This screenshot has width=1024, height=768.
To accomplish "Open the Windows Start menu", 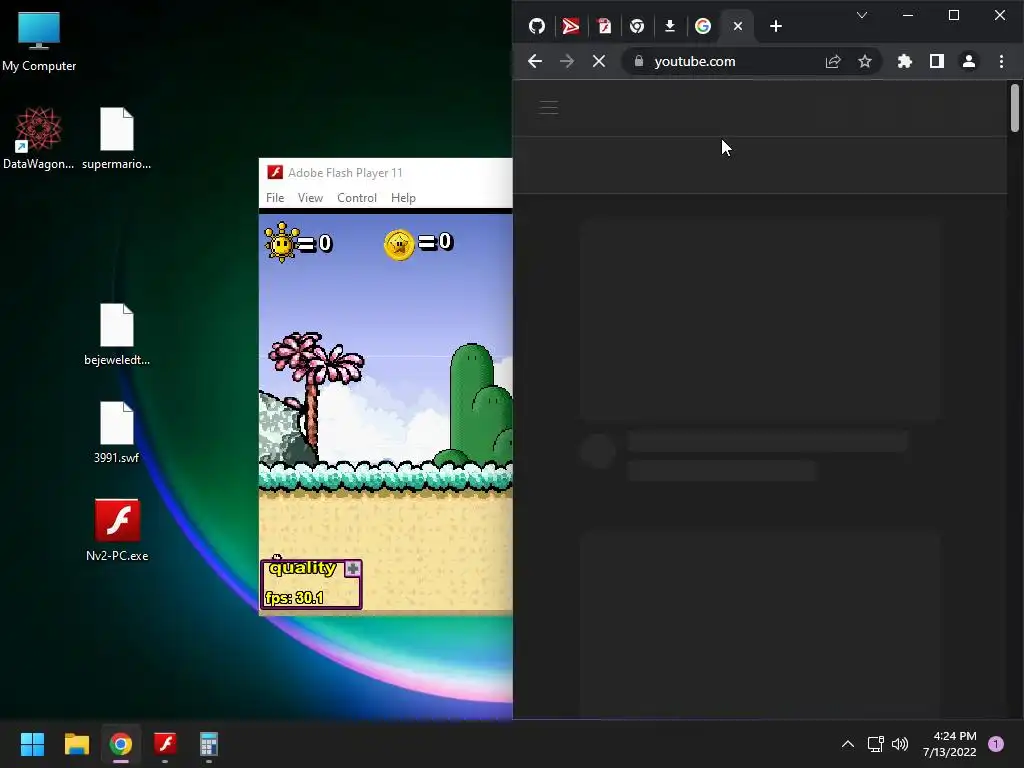I will 32,744.
